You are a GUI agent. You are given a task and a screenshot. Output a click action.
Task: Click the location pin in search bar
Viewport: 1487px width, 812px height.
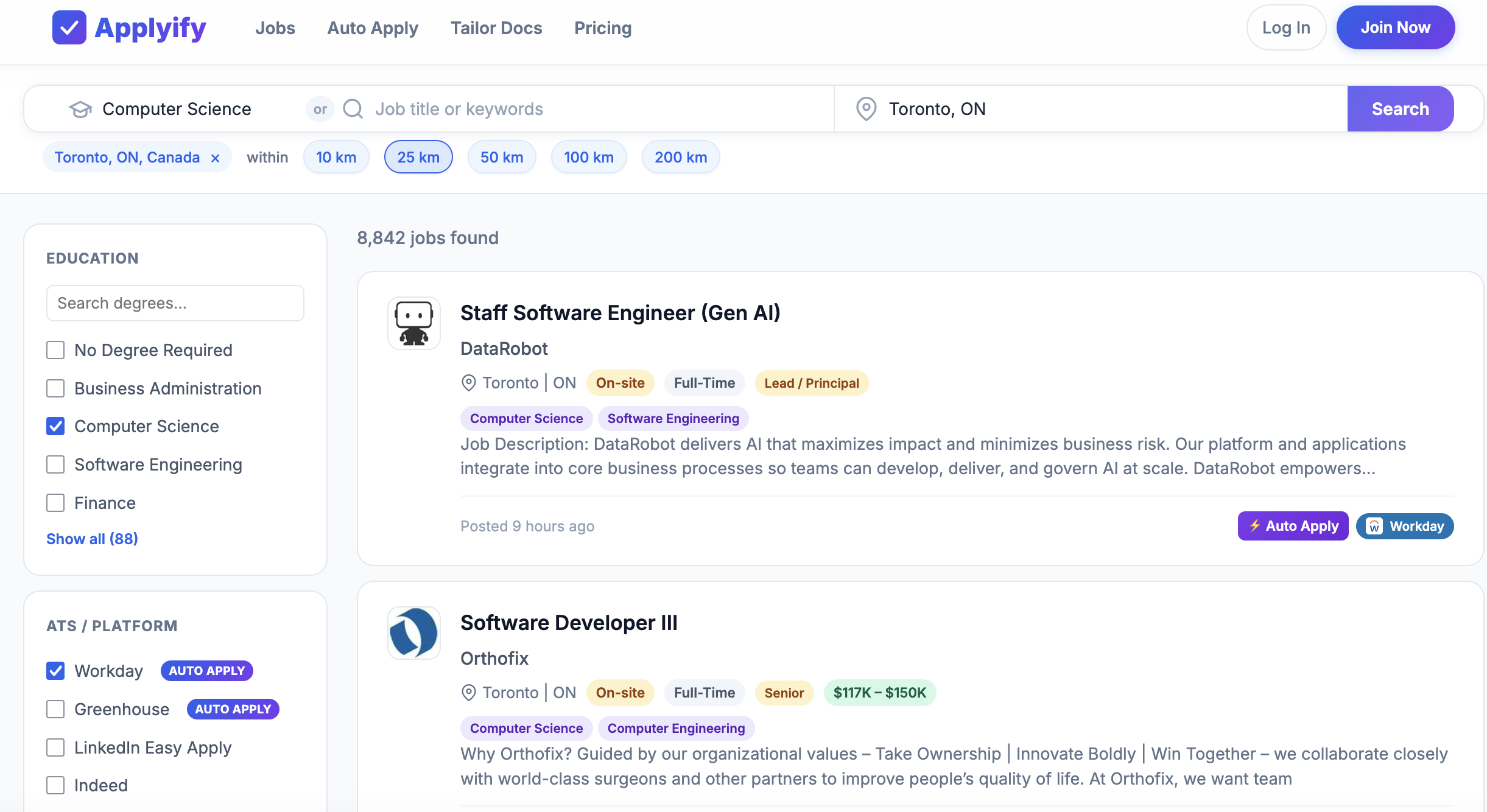pos(867,109)
